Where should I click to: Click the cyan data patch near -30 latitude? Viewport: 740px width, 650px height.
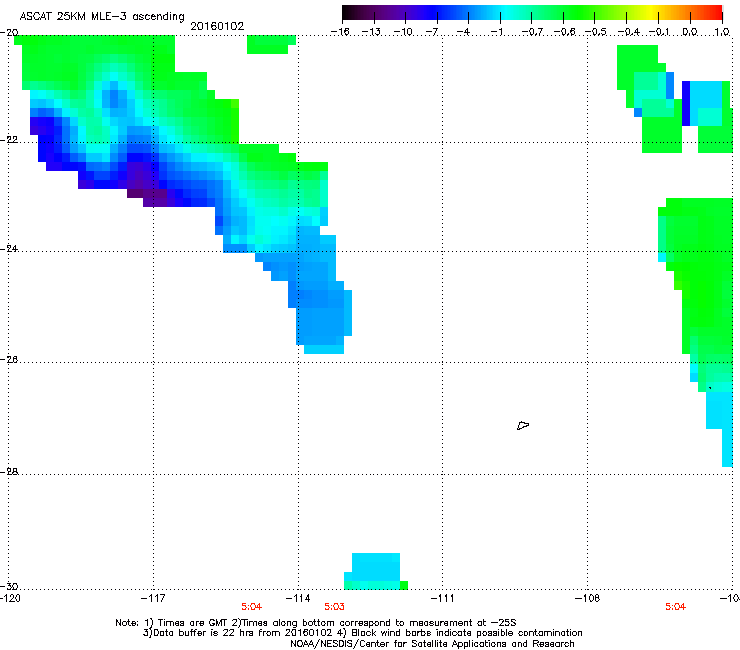pyautogui.click(x=376, y=571)
